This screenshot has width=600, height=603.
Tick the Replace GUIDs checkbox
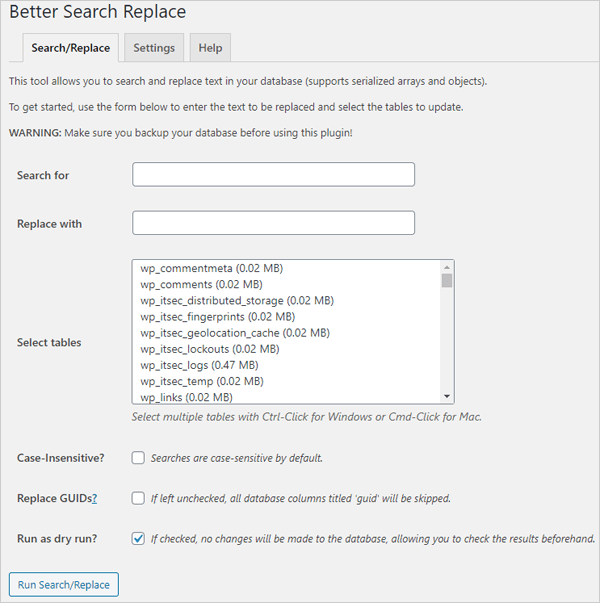138,498
